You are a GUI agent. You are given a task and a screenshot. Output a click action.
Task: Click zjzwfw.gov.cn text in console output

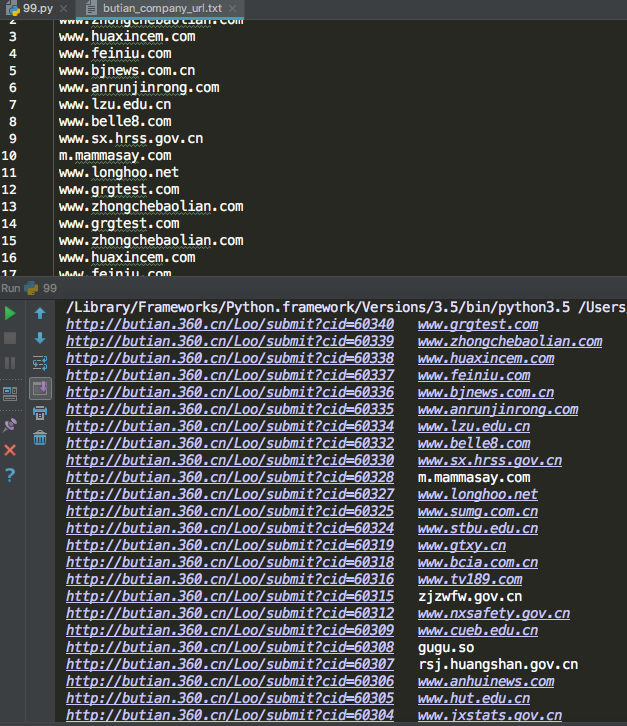(x=470, y=596)
